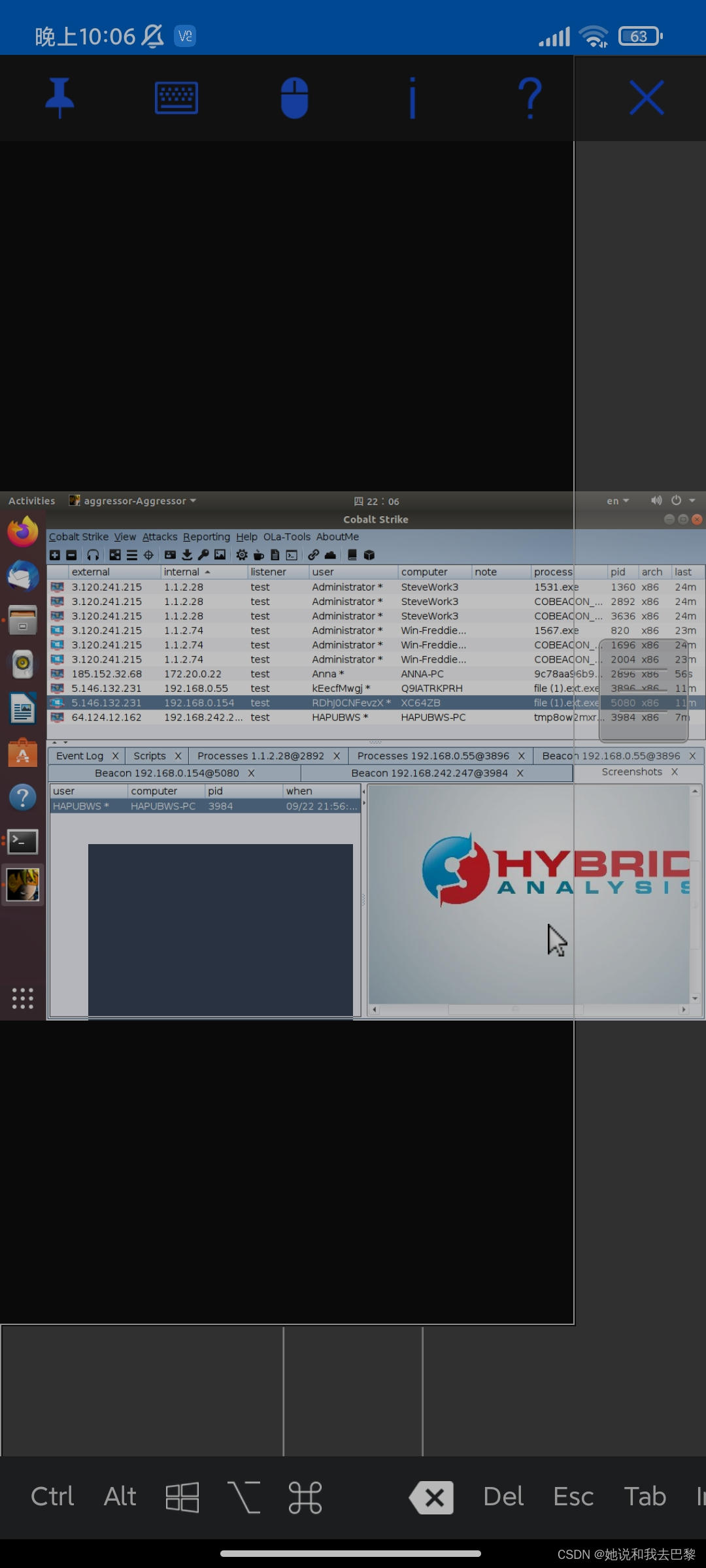Toggle the Option modifier key
Viewport: 706px width, 1568px height.
(x=244, y=1497)
